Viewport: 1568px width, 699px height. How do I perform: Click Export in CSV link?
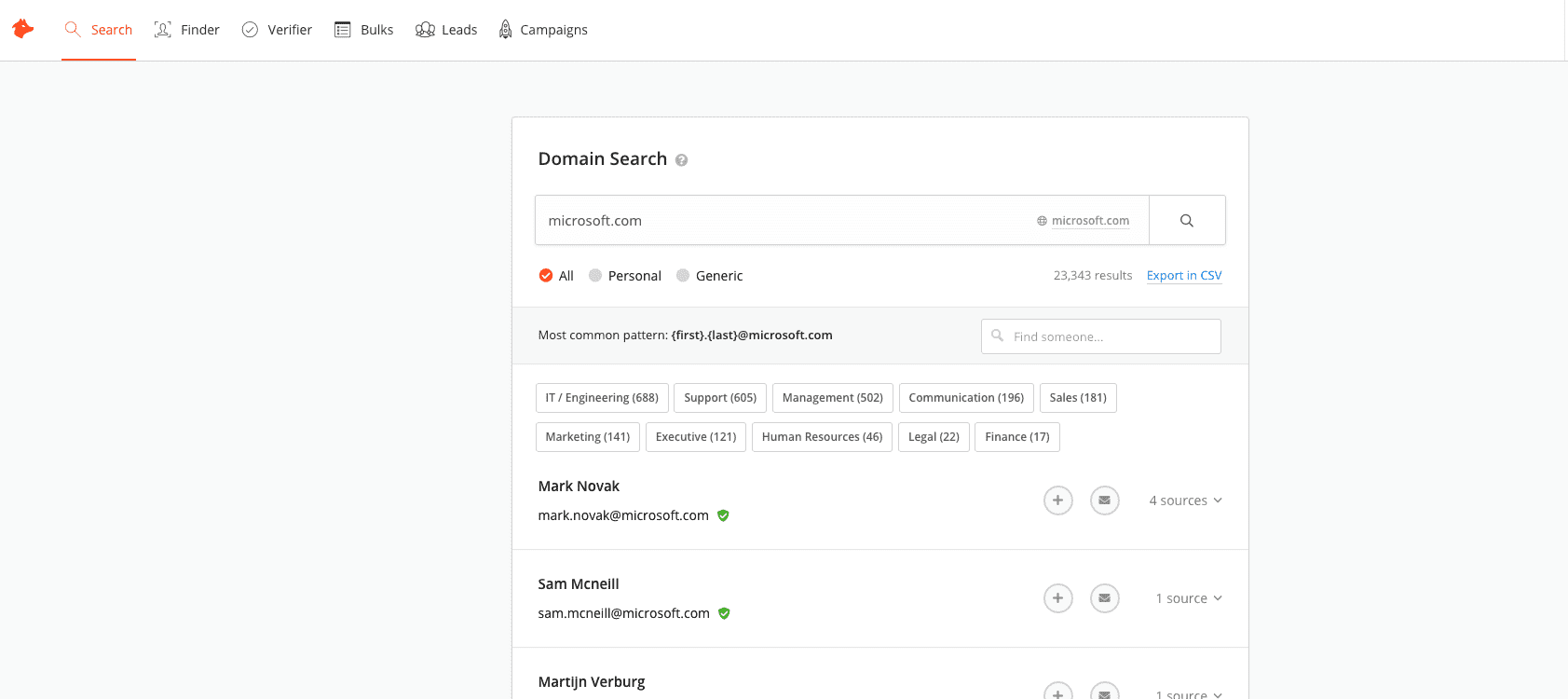point(1184,276)
